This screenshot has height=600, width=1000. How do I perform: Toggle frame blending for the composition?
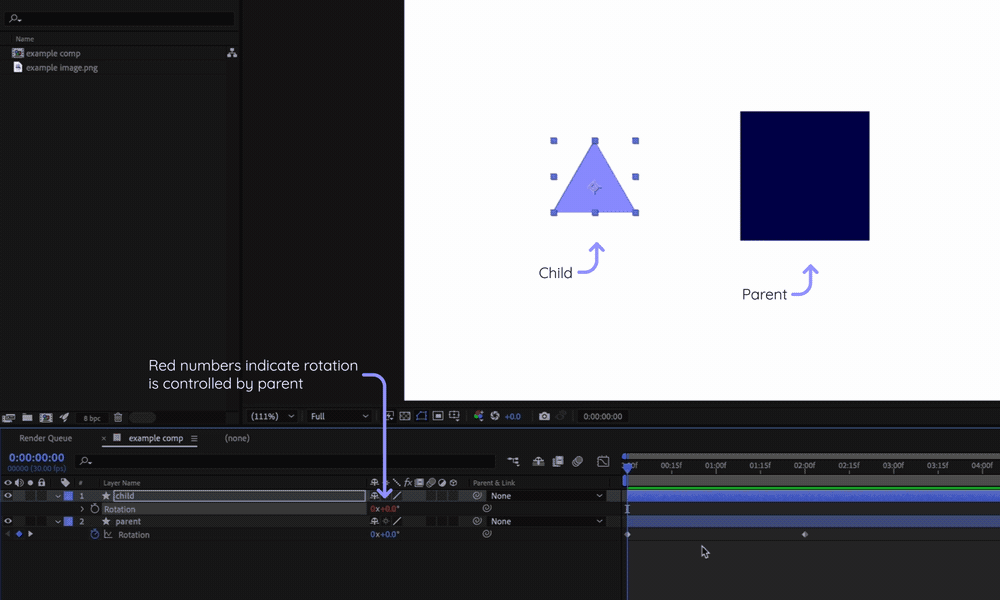point(558,461)
